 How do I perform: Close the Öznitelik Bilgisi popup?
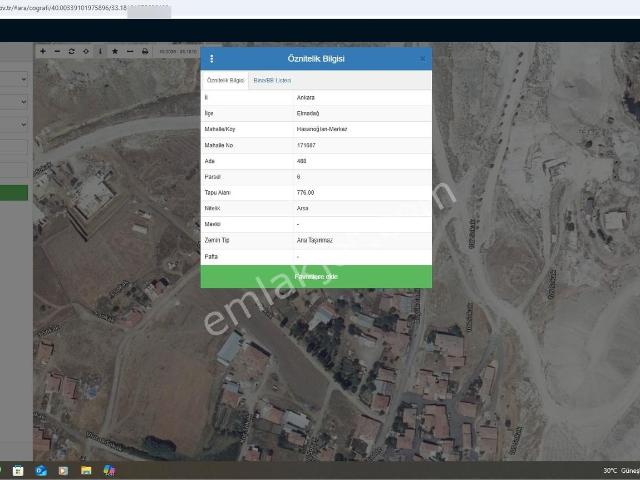point(422,59)
